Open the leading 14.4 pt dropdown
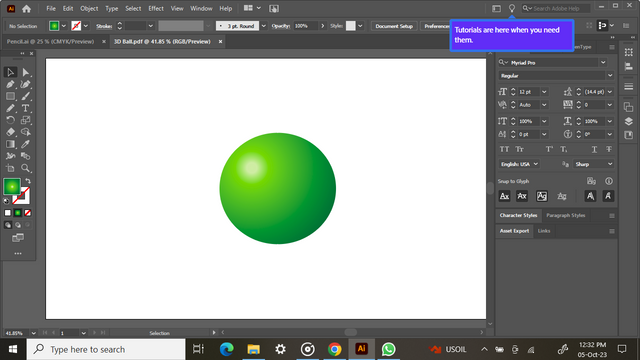 (x=610, y=92)
